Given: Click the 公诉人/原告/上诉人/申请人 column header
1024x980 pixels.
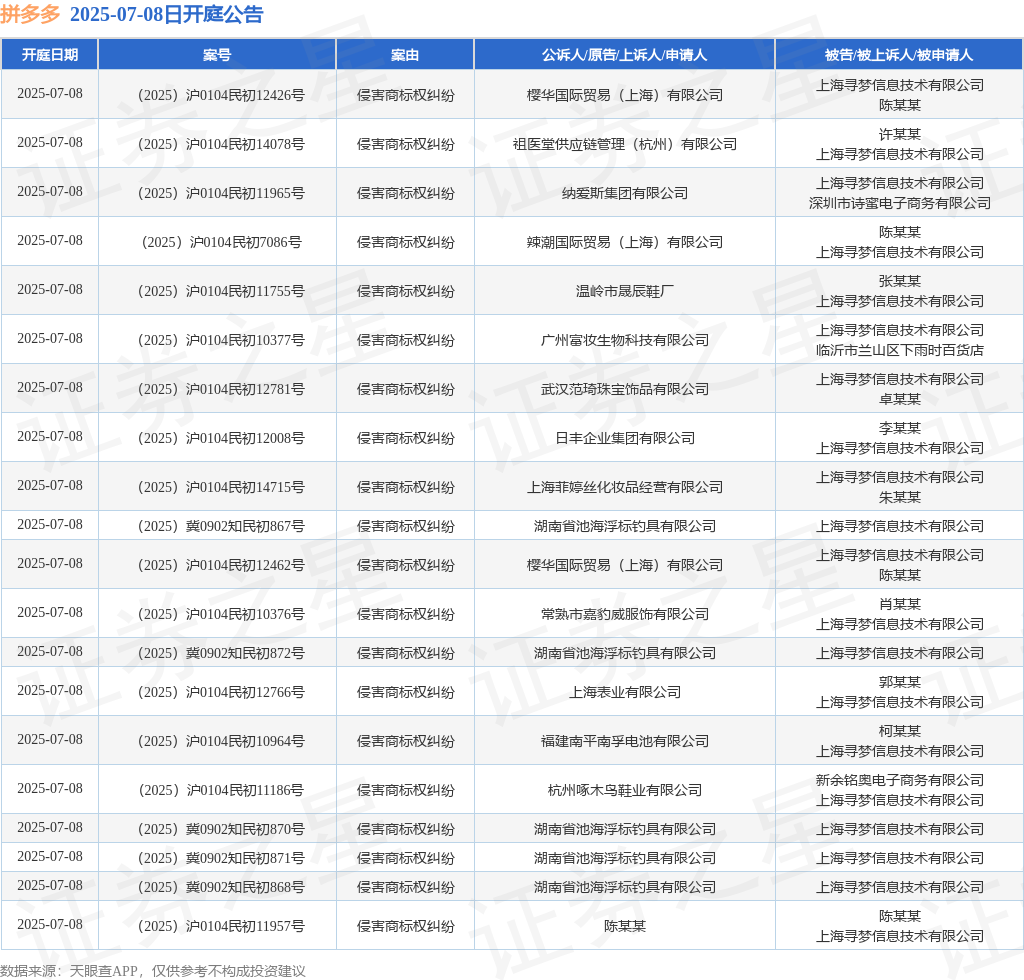Looking at the screenshot, I should (624, 55).
